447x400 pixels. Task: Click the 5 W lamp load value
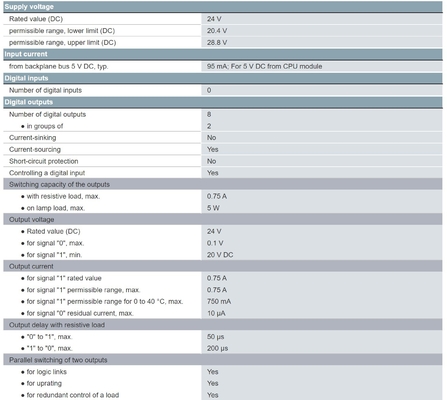click(x=213, y=208)
